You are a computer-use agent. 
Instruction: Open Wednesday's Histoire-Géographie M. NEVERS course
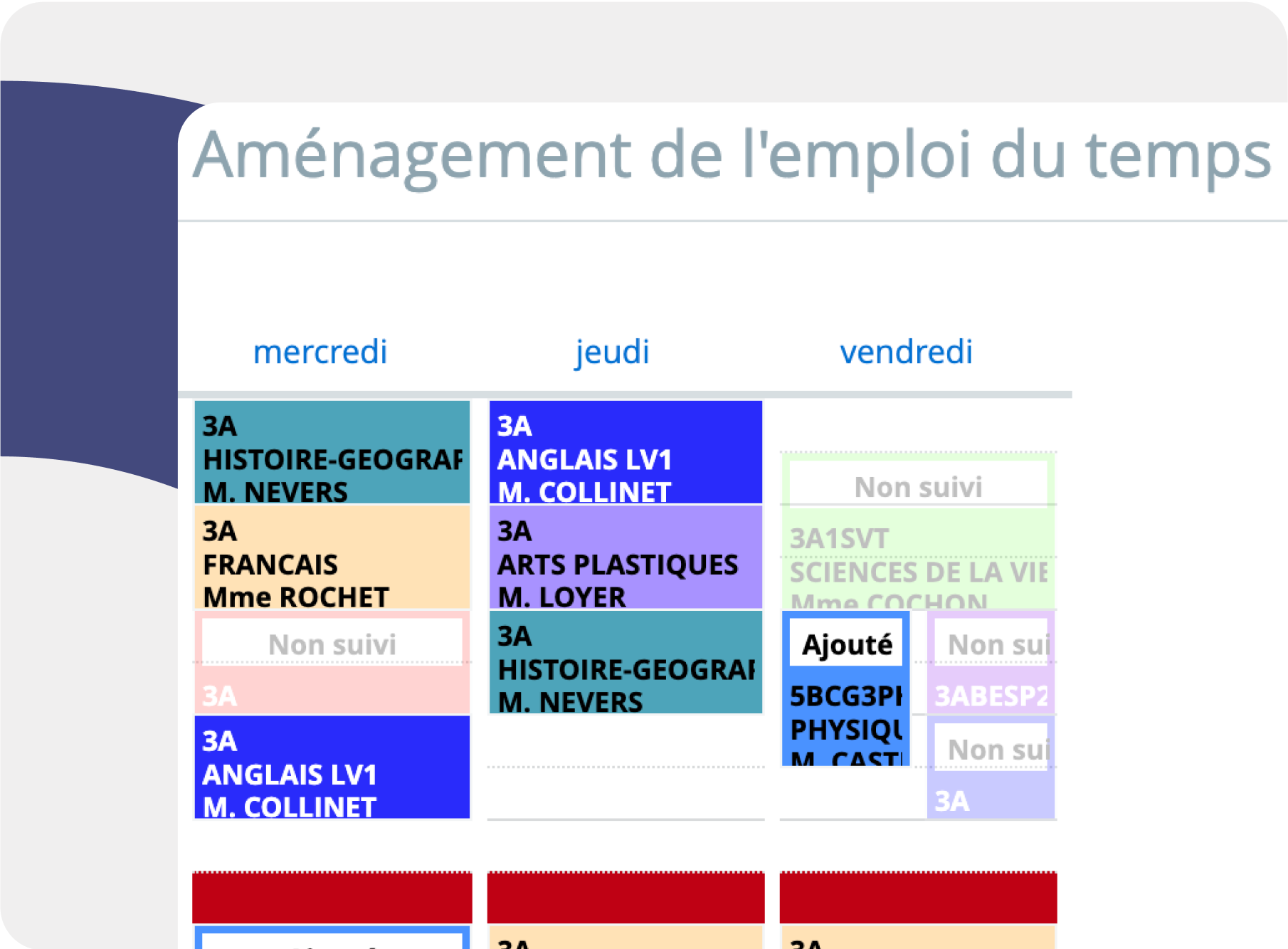(332, 452)
